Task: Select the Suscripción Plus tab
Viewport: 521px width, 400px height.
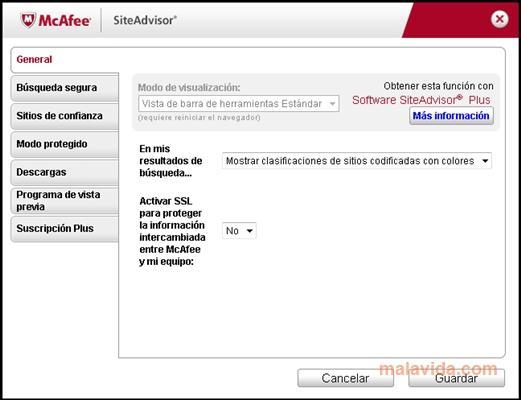Action: tap(65, 229)
